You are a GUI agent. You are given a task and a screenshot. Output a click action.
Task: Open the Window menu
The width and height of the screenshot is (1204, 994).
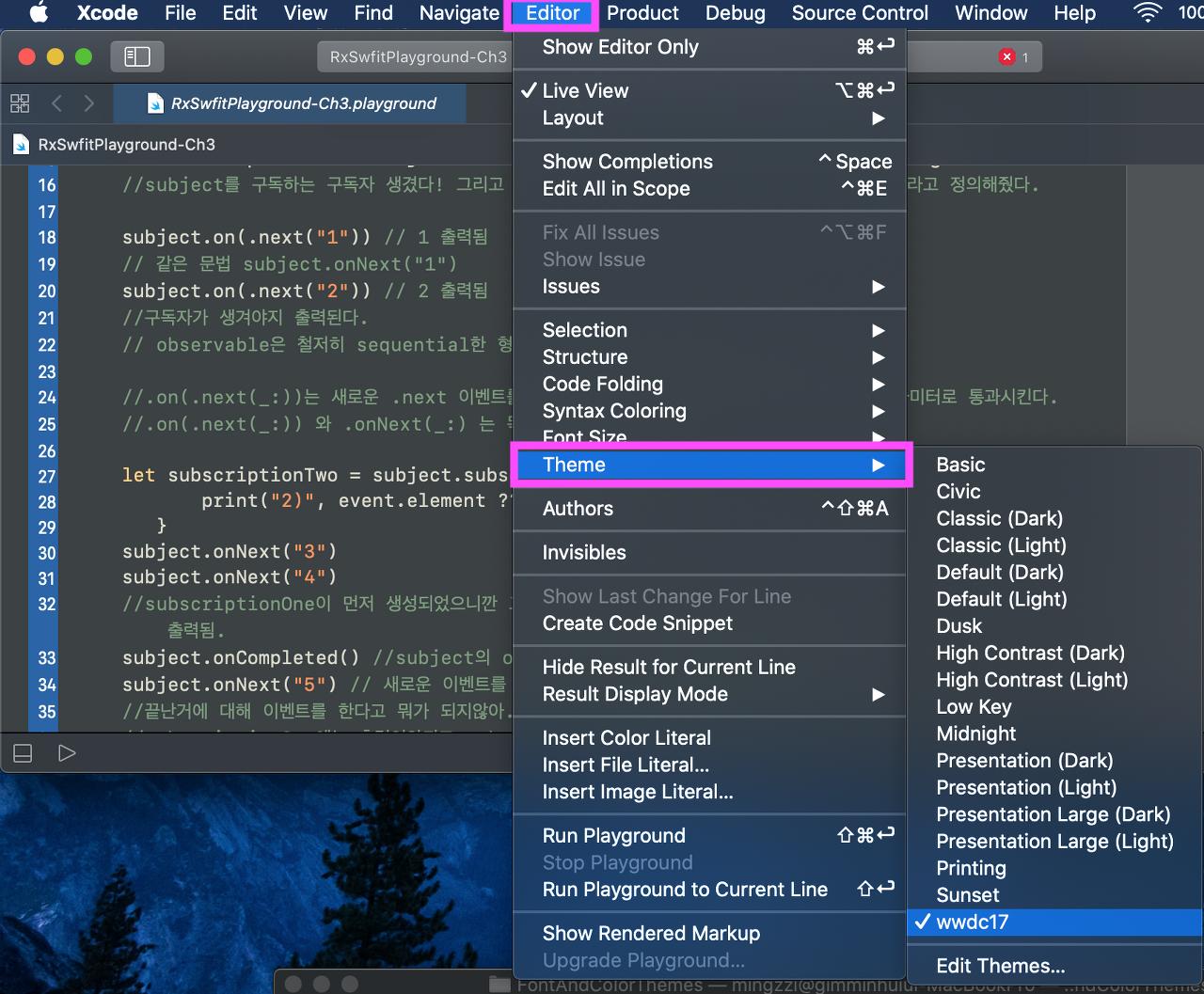991,12
